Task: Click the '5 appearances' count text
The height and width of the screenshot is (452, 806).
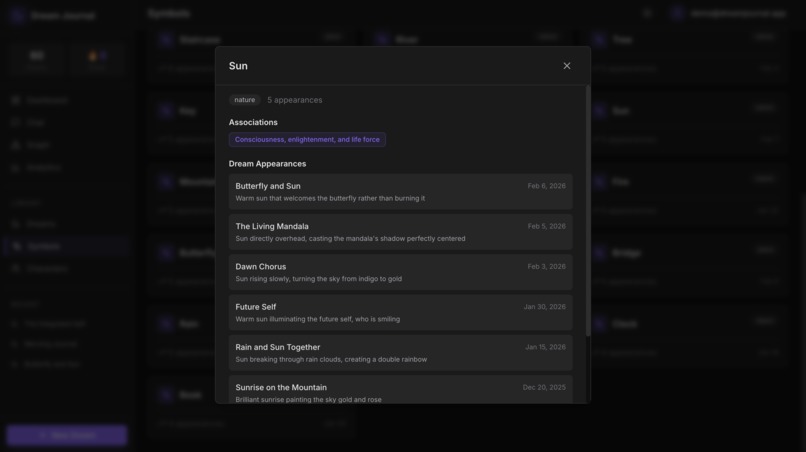Action: pos(295,100)
